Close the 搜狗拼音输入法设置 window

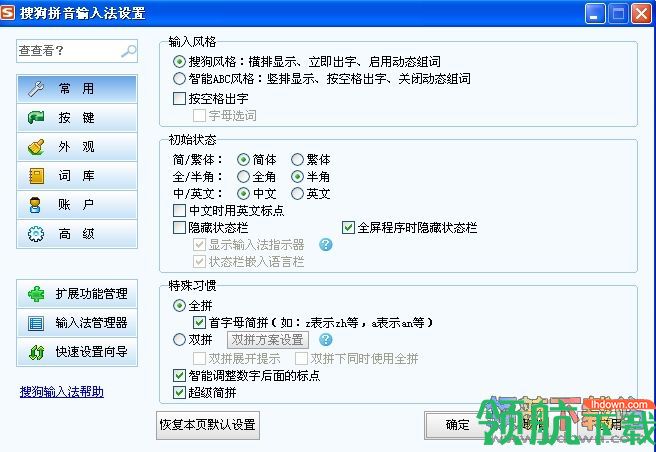tap(641, 13)
